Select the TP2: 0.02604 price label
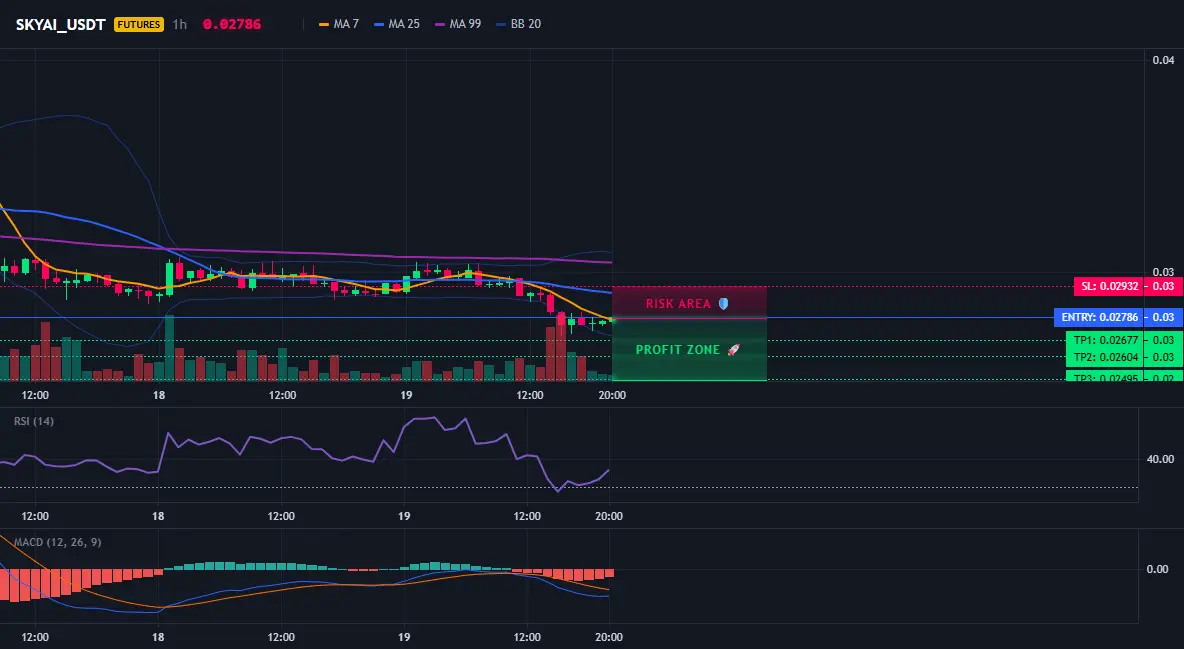The width and height of the screenshot is (1184, 649). (x=1105, y=357)
